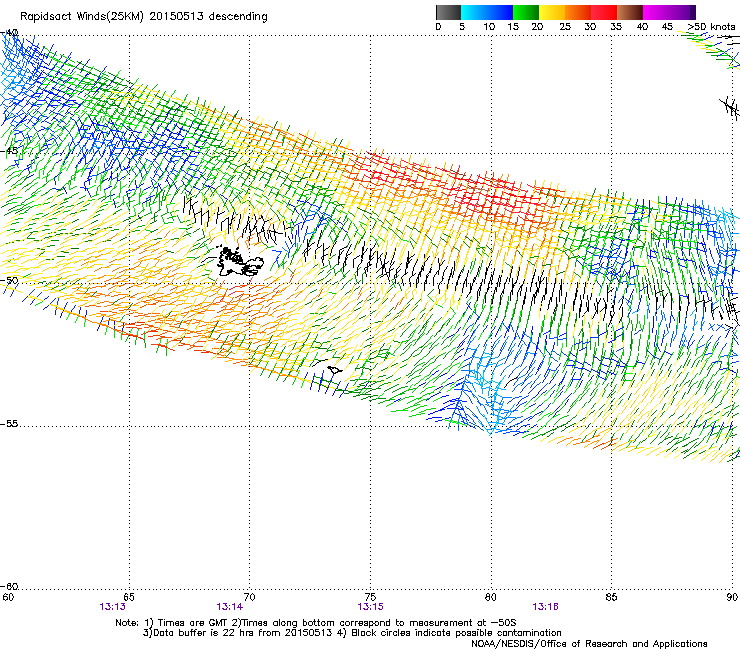Click the red 30-35 knots legend segment
The image size is (740, 650).
point(604,12)
